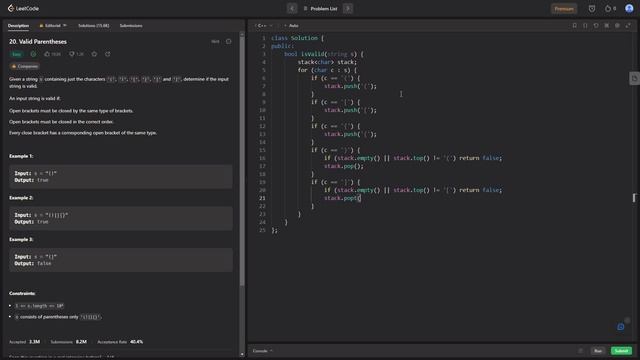This screenshot has width=640, height=360.
Task: Click the keyboard shortcuts icon in editor toolbar
Action: click(607, 26)
